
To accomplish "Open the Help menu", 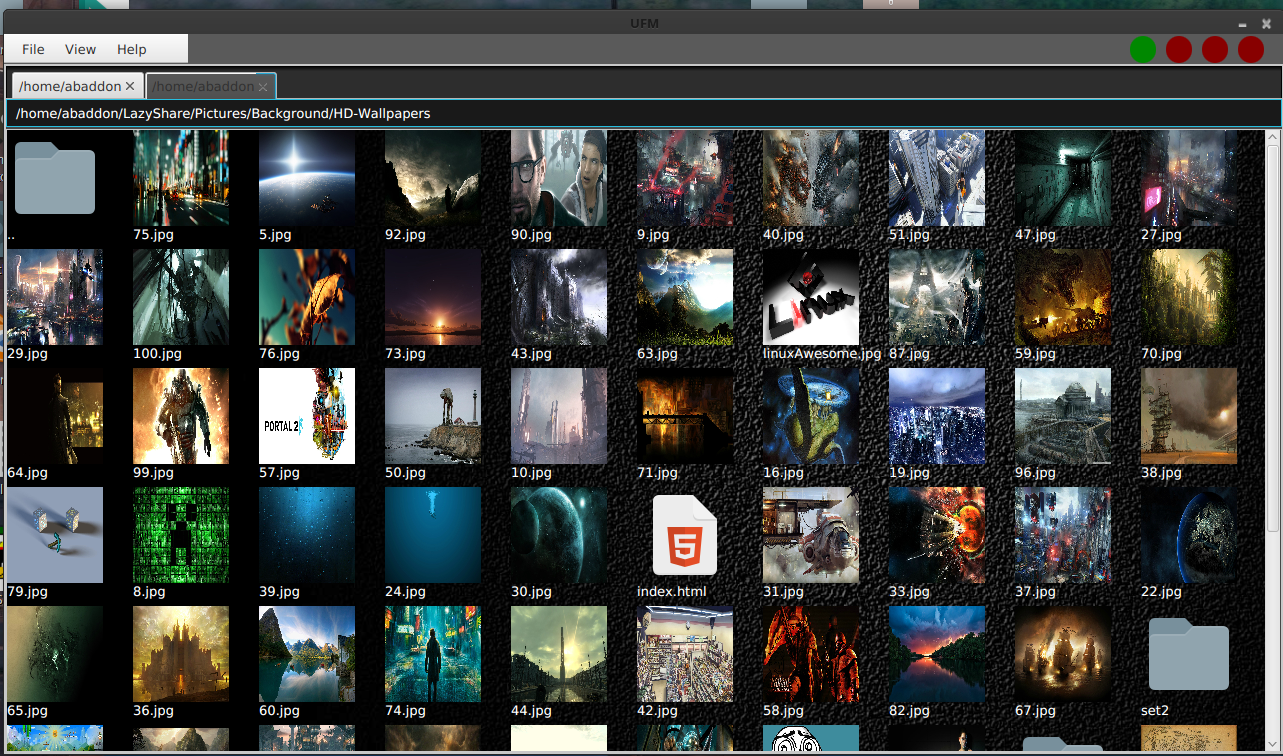I will pos(131,49).
